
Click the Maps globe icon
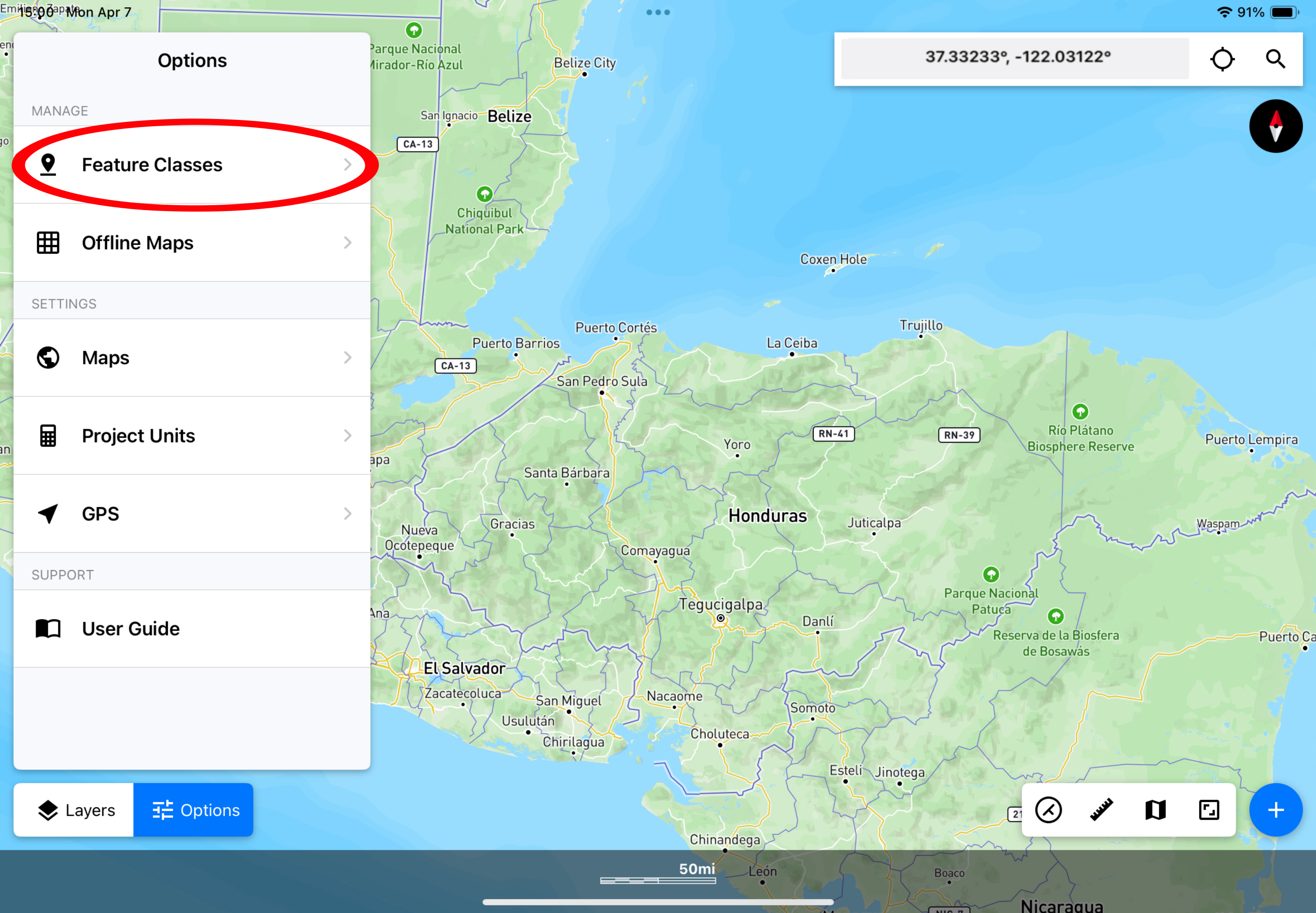(x=48, y=358)
